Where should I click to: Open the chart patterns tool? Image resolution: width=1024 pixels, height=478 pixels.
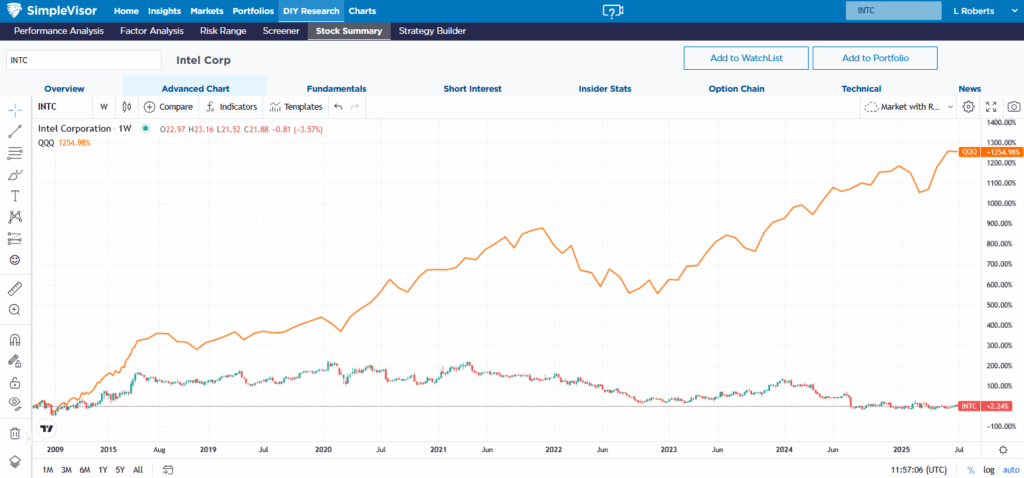pos(15,217)
